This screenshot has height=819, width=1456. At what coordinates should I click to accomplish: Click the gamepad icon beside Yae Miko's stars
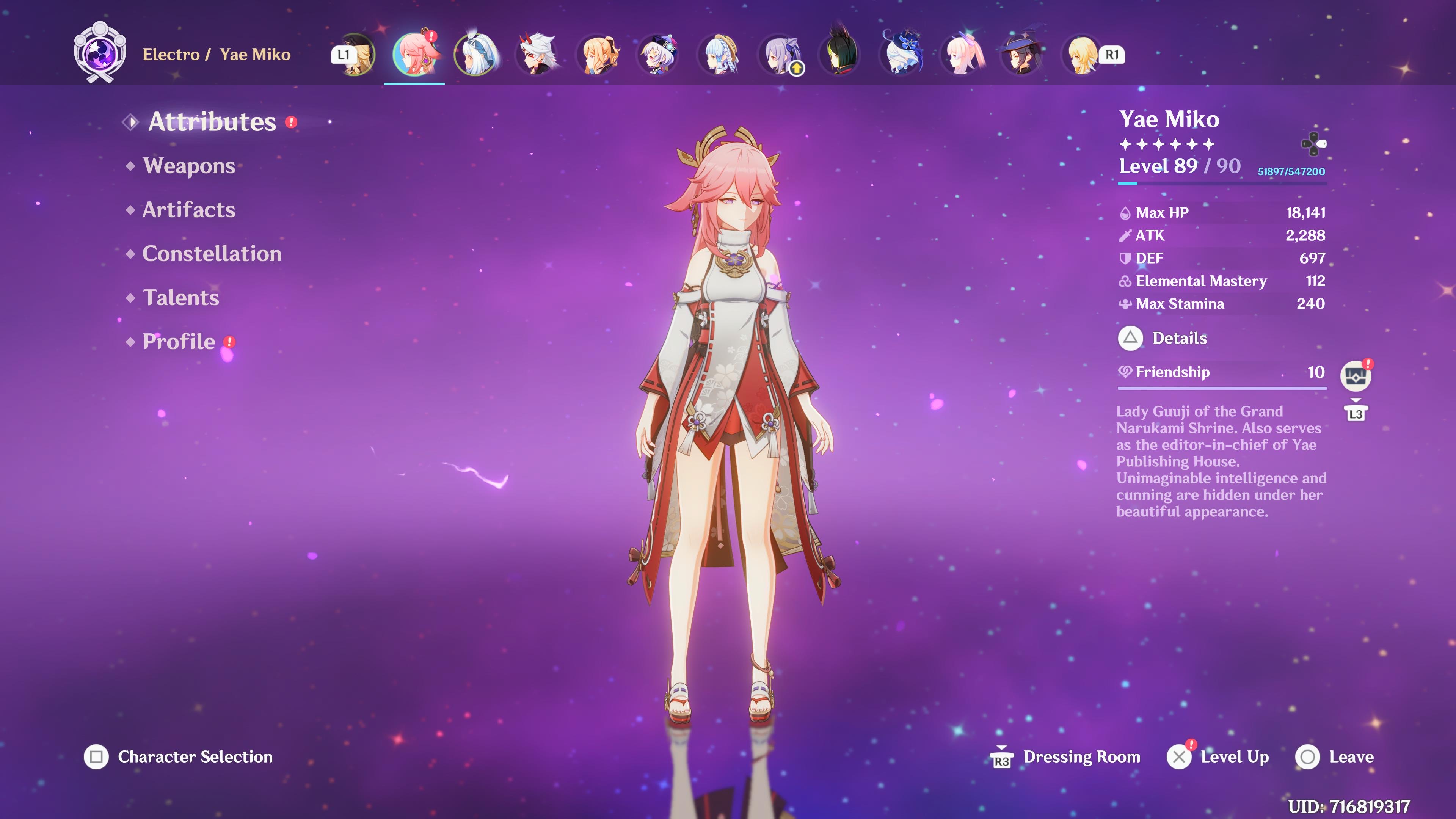(x=1313, y=144)
